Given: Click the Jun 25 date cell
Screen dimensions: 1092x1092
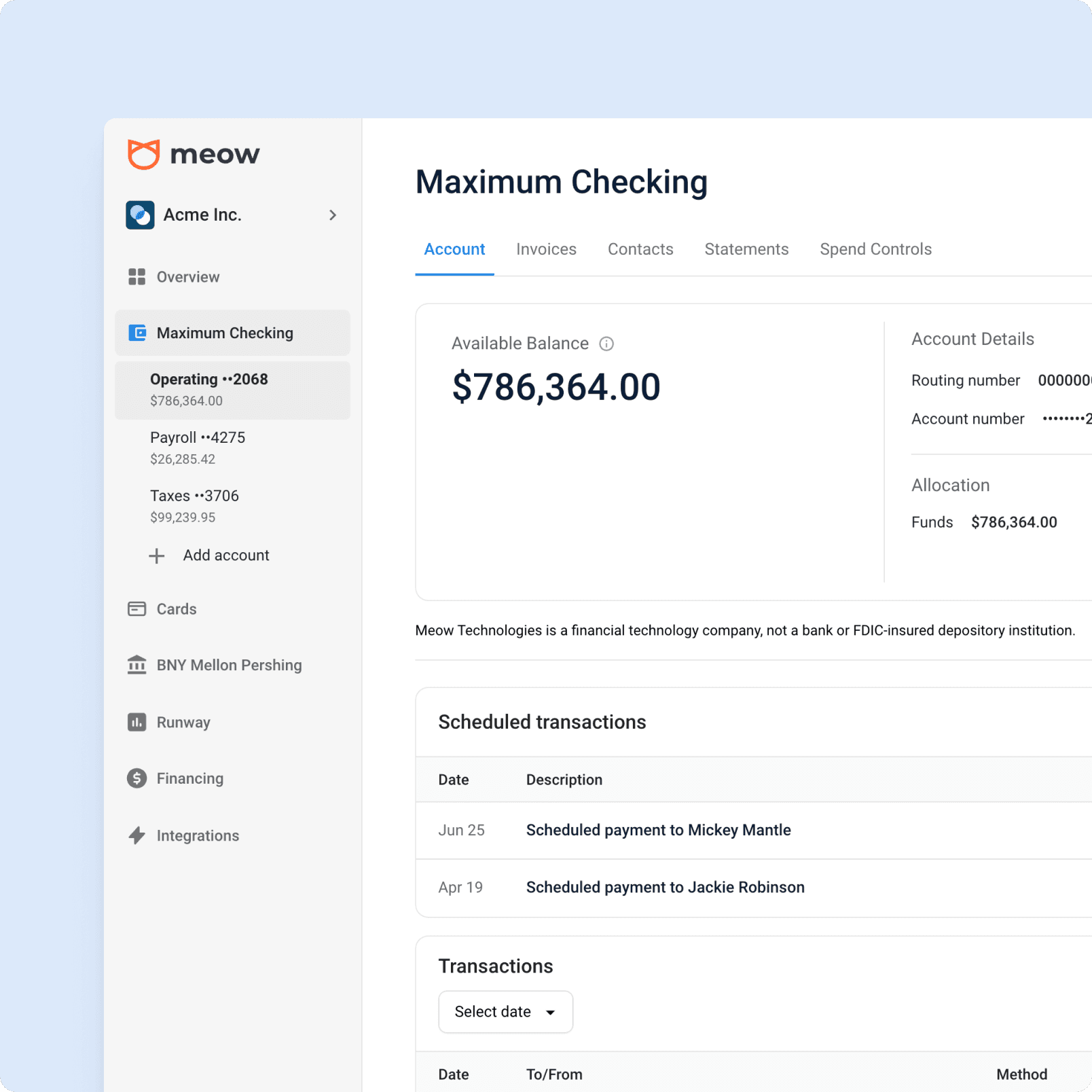Looking at the screenshot, I should click(x=461, y=830).
